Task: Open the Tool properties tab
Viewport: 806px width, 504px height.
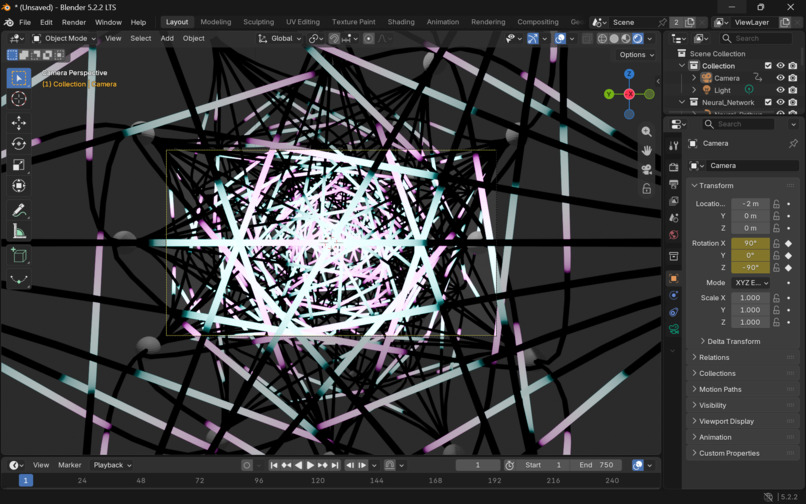Action: (673, 146)
